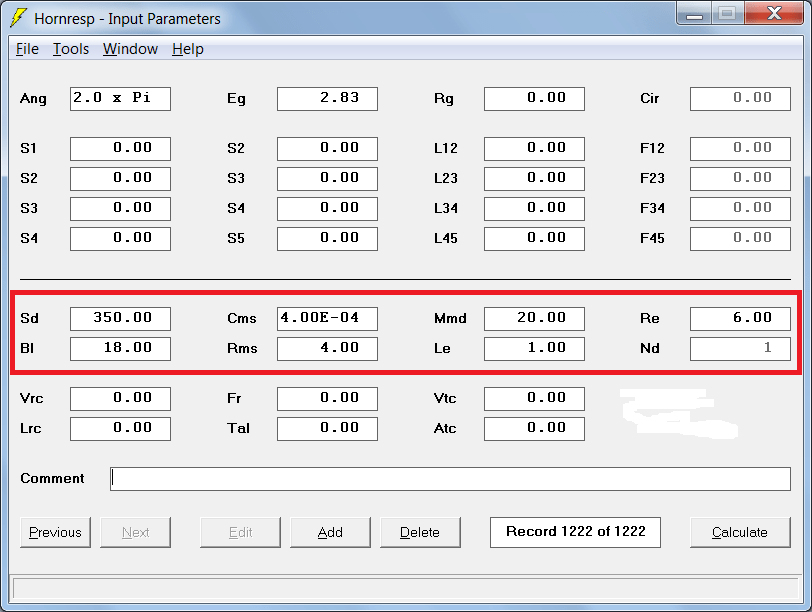
Task: Select the Re field showing 6.00
Action: [x=740, y=318]
